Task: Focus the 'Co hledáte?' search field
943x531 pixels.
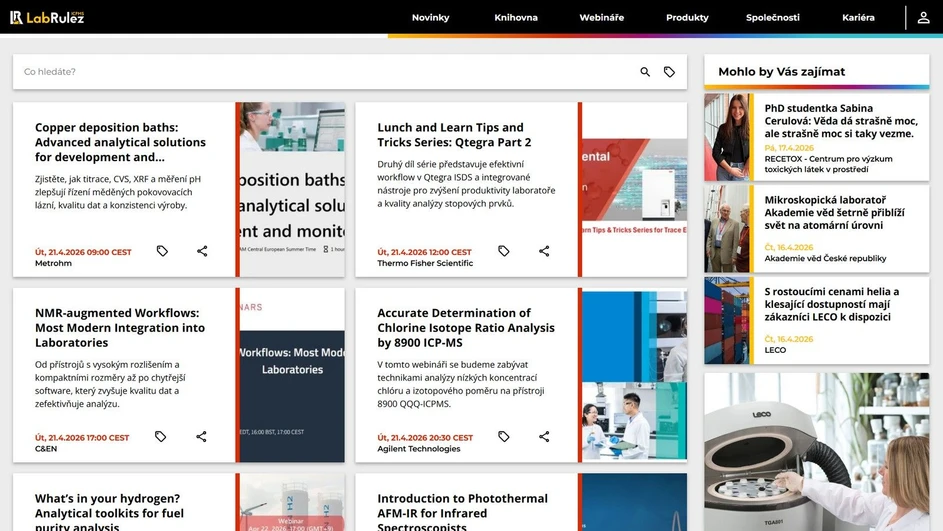Action: [320, 72]
